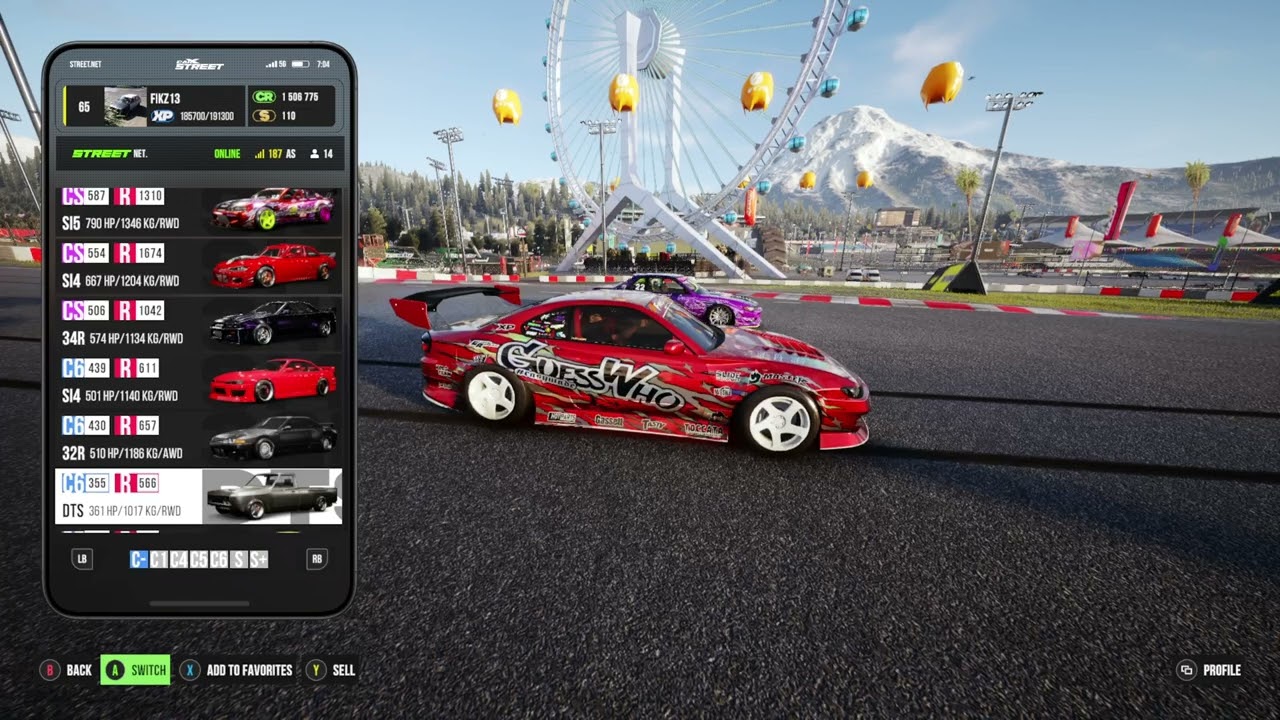Click the CS 506 class badge
Image resolution: width=1280 pixels, height=720 pixels.
pyautogui.click(x=85, y=310)
